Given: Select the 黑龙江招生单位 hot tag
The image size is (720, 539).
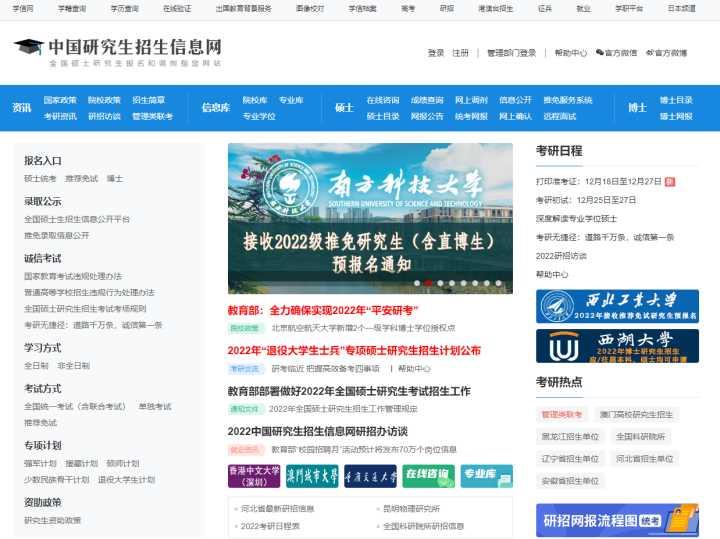Looking at the screenshot, I should 570,437.
